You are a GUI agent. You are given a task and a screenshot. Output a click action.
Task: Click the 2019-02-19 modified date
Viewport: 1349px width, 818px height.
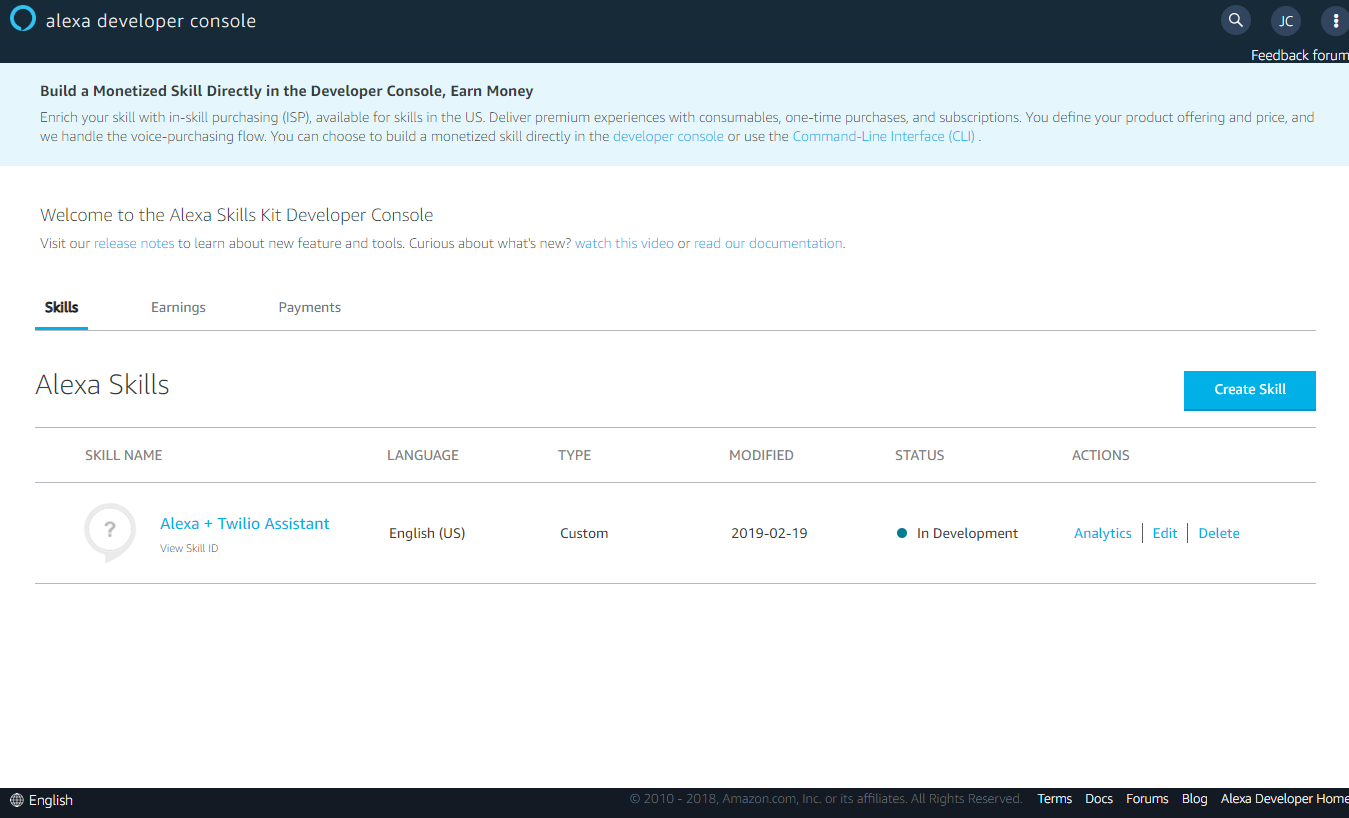[x=769, y=533]
